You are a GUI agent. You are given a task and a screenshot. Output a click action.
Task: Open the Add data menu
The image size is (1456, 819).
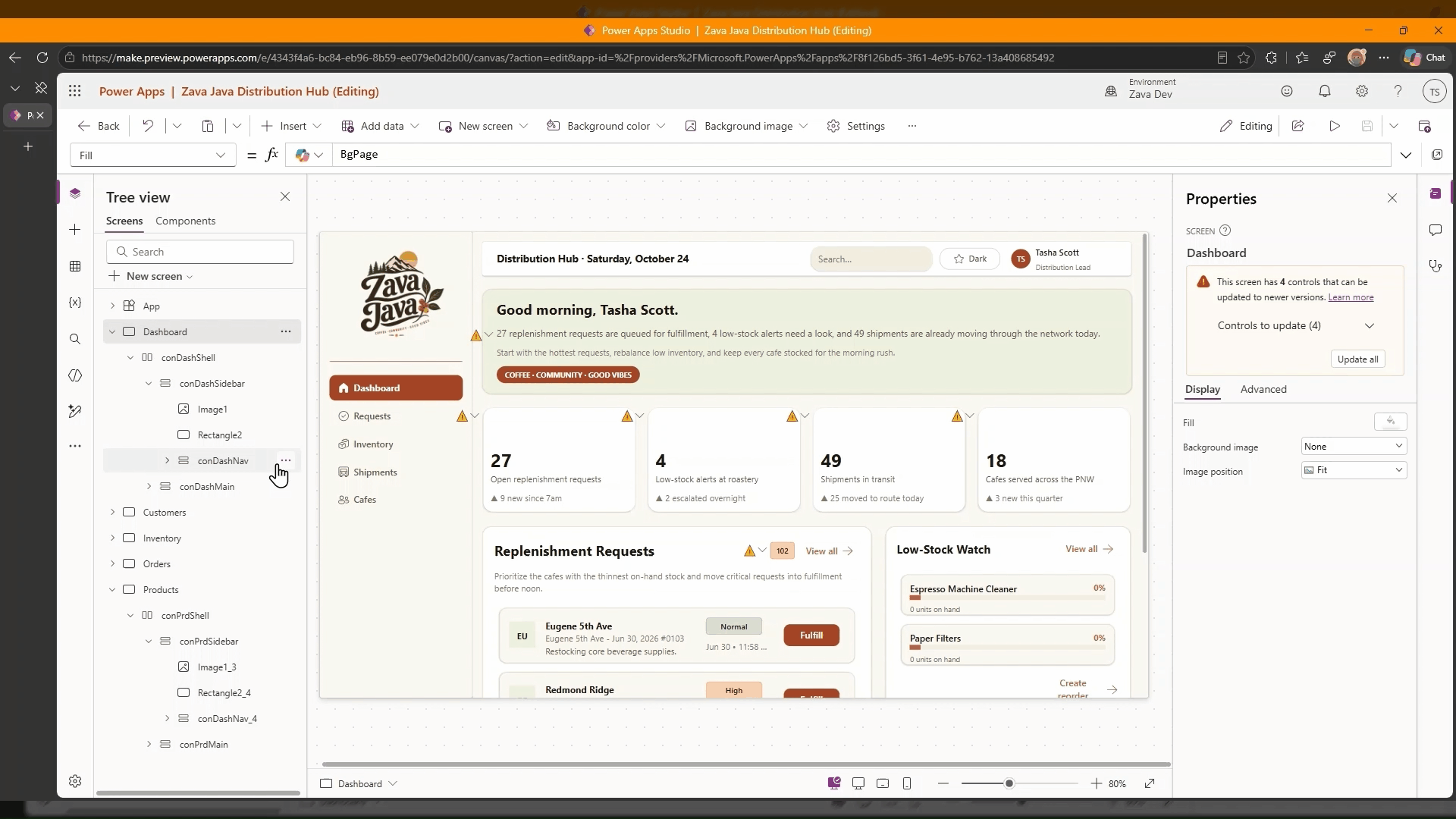380,126
